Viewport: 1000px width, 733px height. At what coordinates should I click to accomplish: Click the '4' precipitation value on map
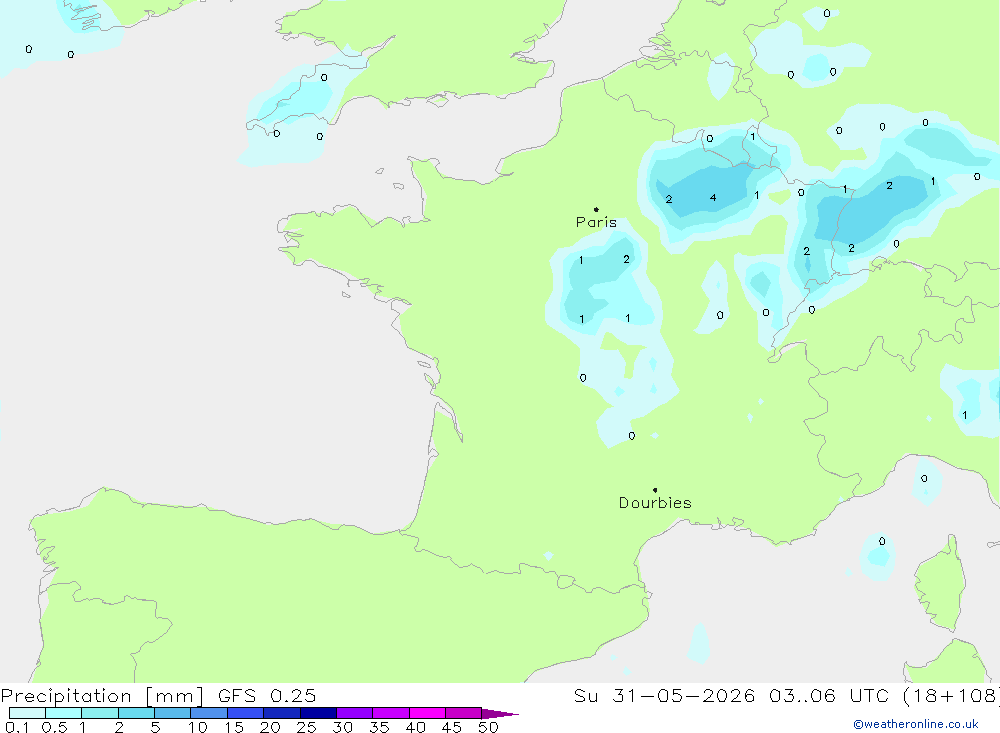[x=713, y=198]
